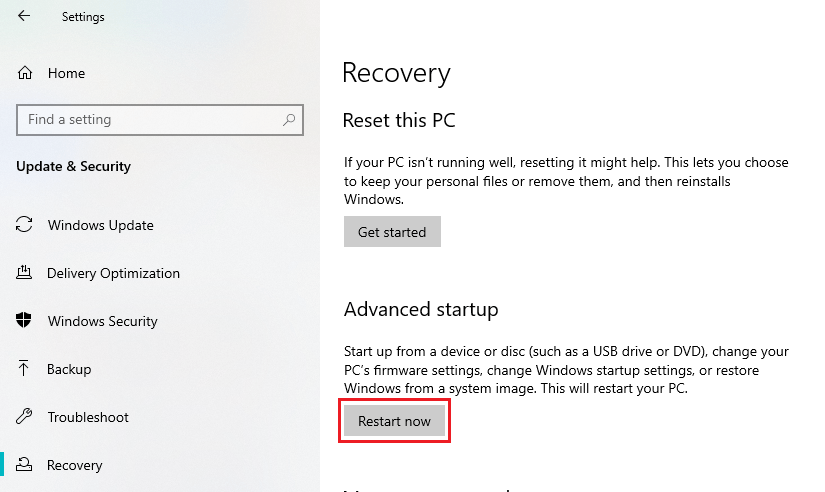
Task: Select the Backup text label
Action: [x=69, y=369]
